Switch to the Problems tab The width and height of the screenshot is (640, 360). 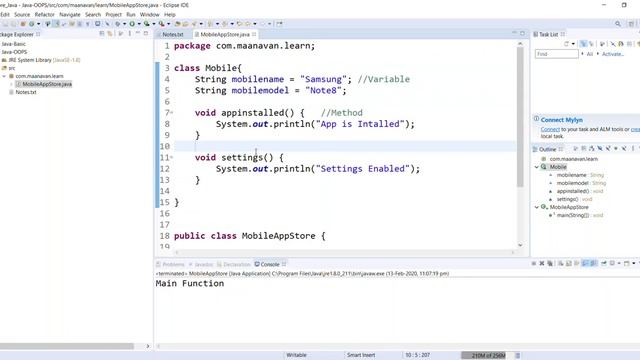coord(170,264)
